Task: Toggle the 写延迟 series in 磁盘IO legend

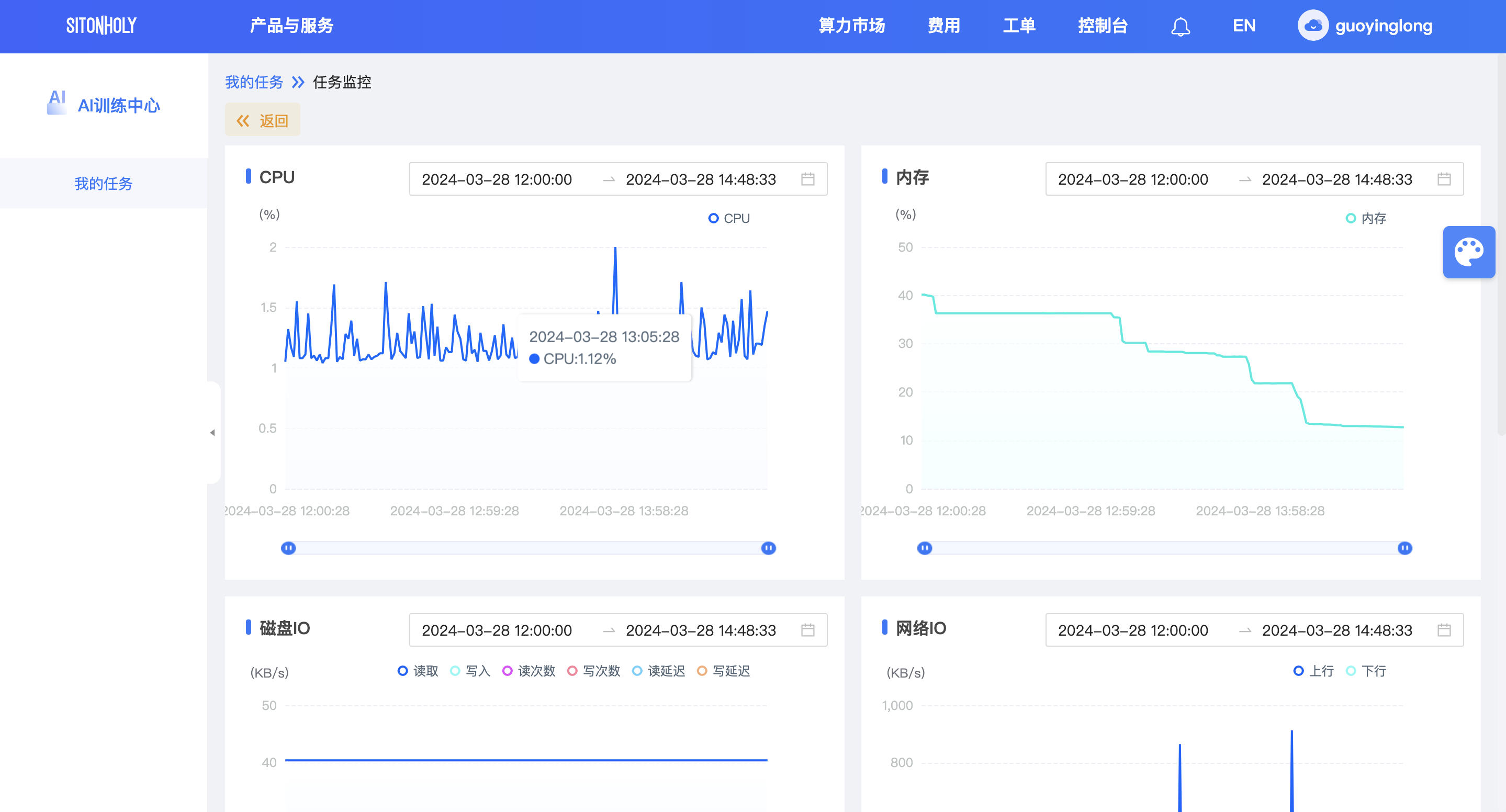Action: pos(723,671)
